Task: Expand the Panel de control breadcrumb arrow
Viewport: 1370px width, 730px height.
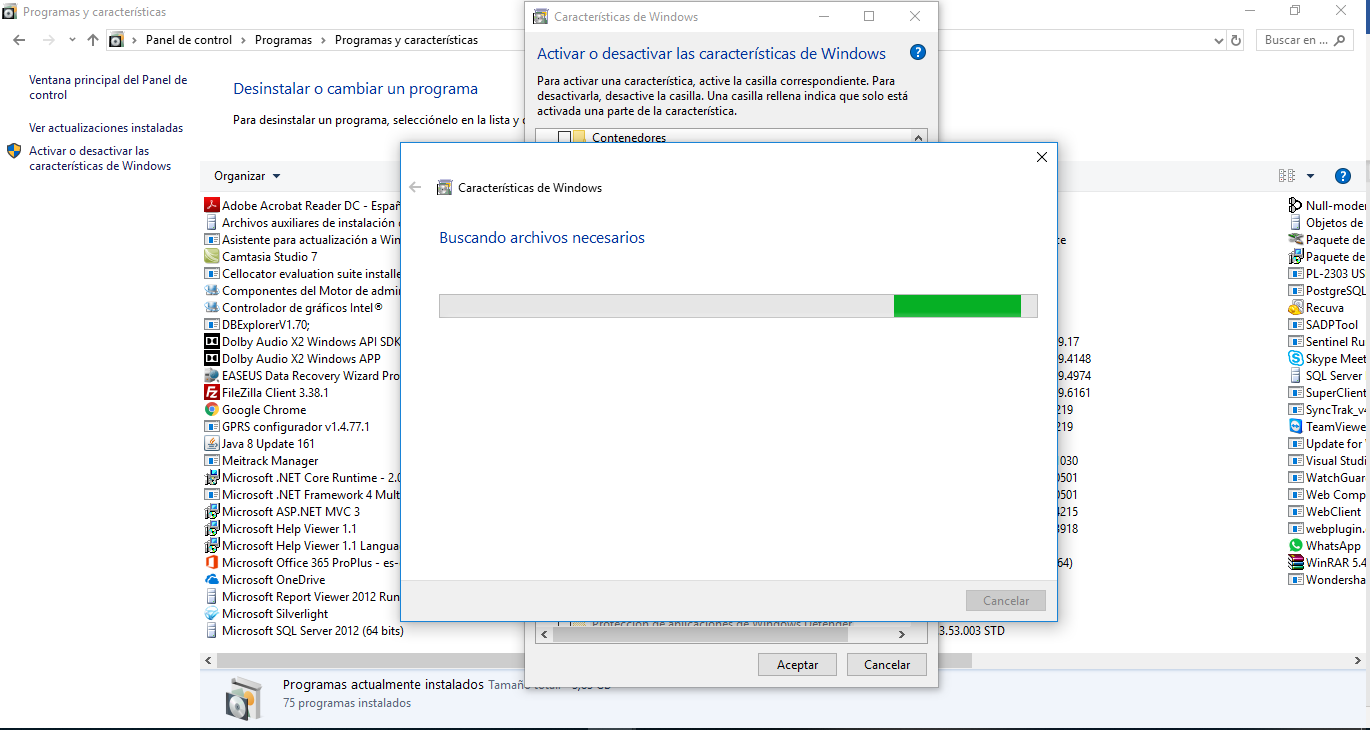Action: (x=242, y=40)
